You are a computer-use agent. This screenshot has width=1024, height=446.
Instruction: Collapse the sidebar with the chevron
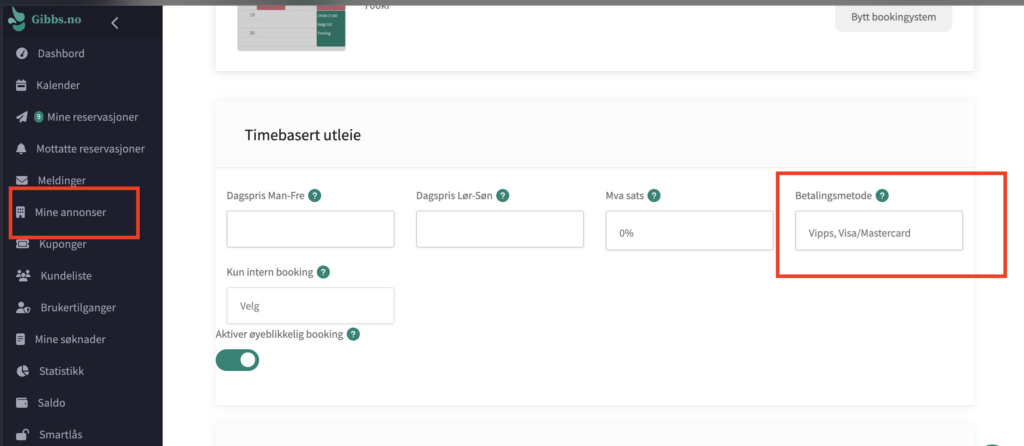point(114,22)
